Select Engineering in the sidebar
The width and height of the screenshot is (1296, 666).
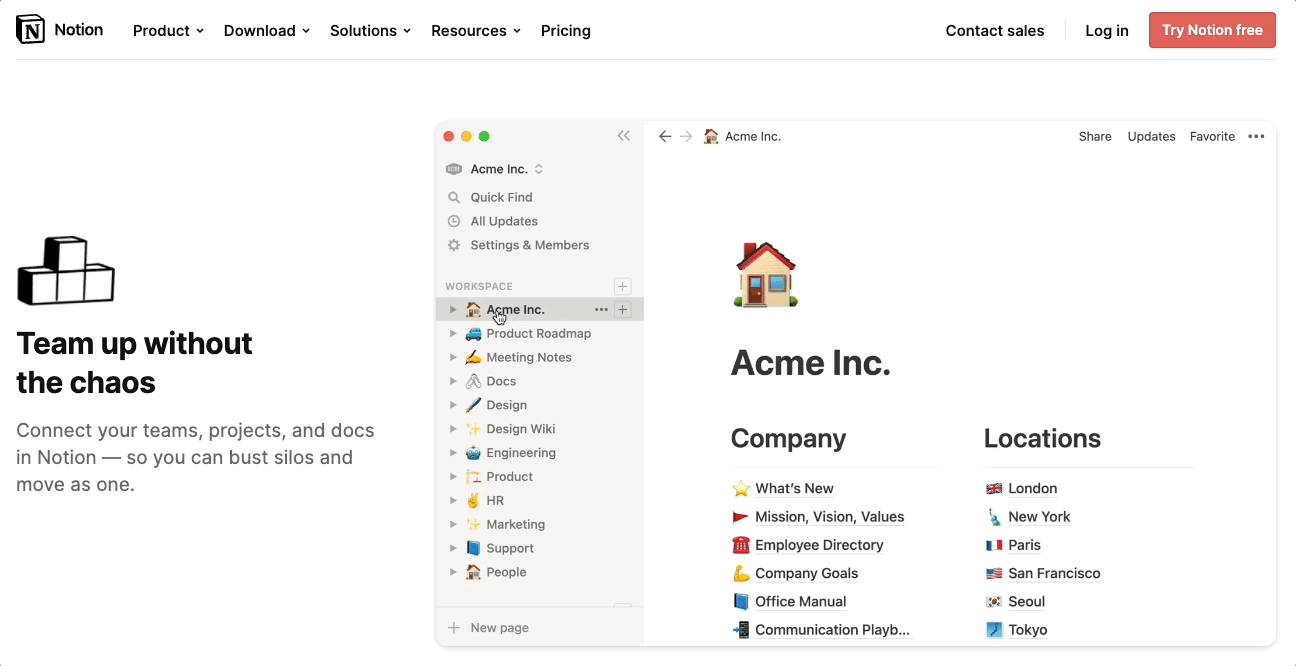(x=520, y=453)
